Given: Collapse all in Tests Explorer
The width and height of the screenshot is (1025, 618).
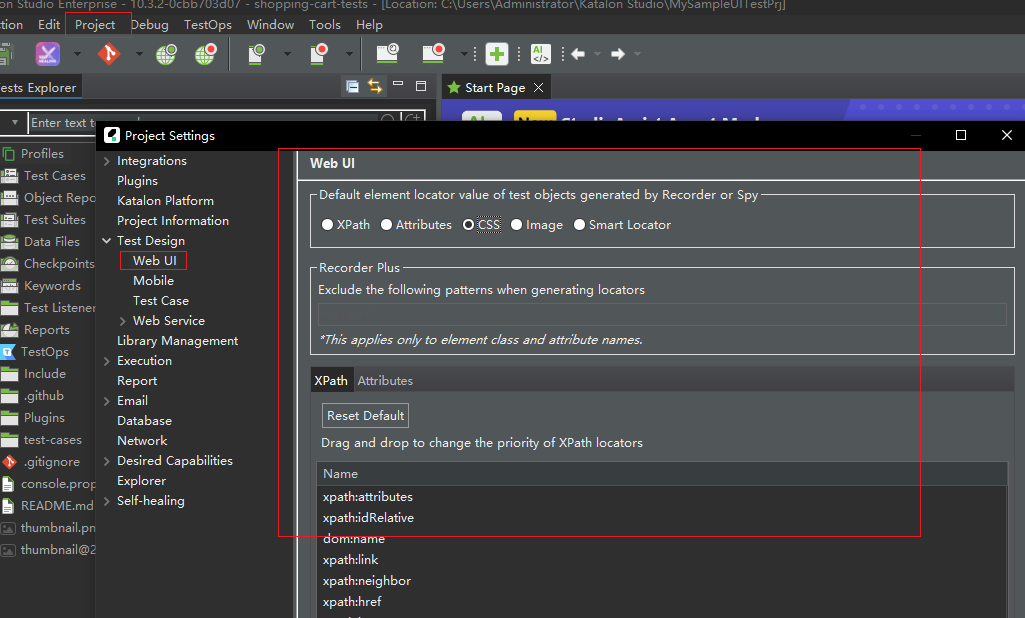Looking at the screenshot, I should 352,86.
